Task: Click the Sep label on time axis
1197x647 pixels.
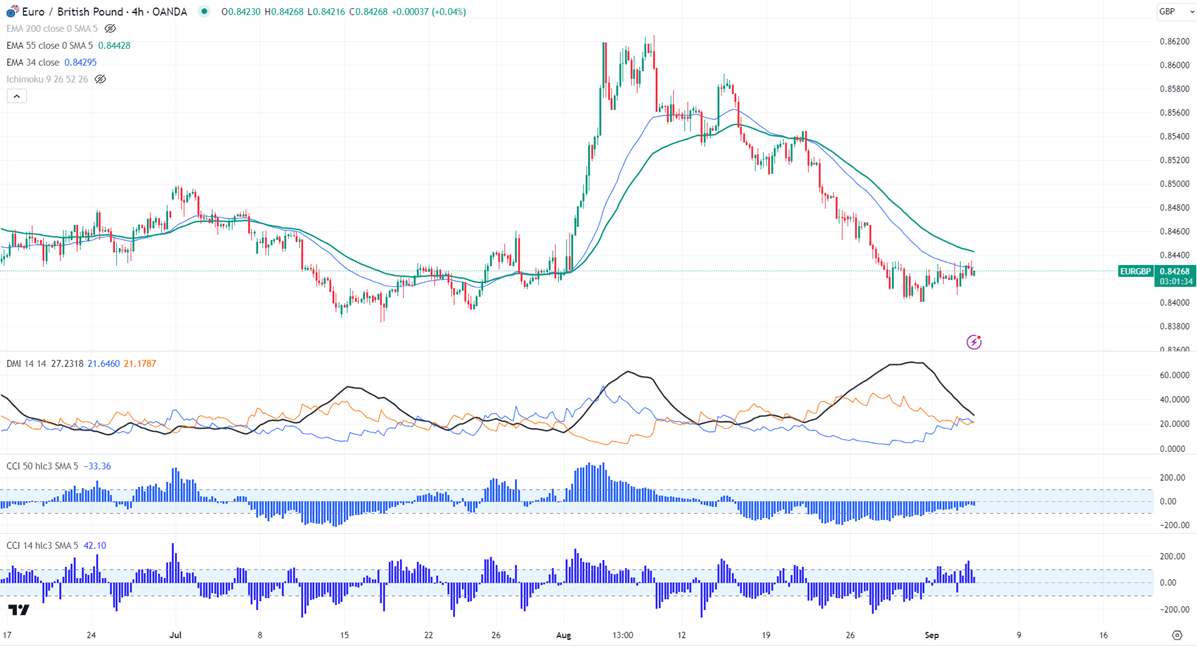Action: [931, 635]
